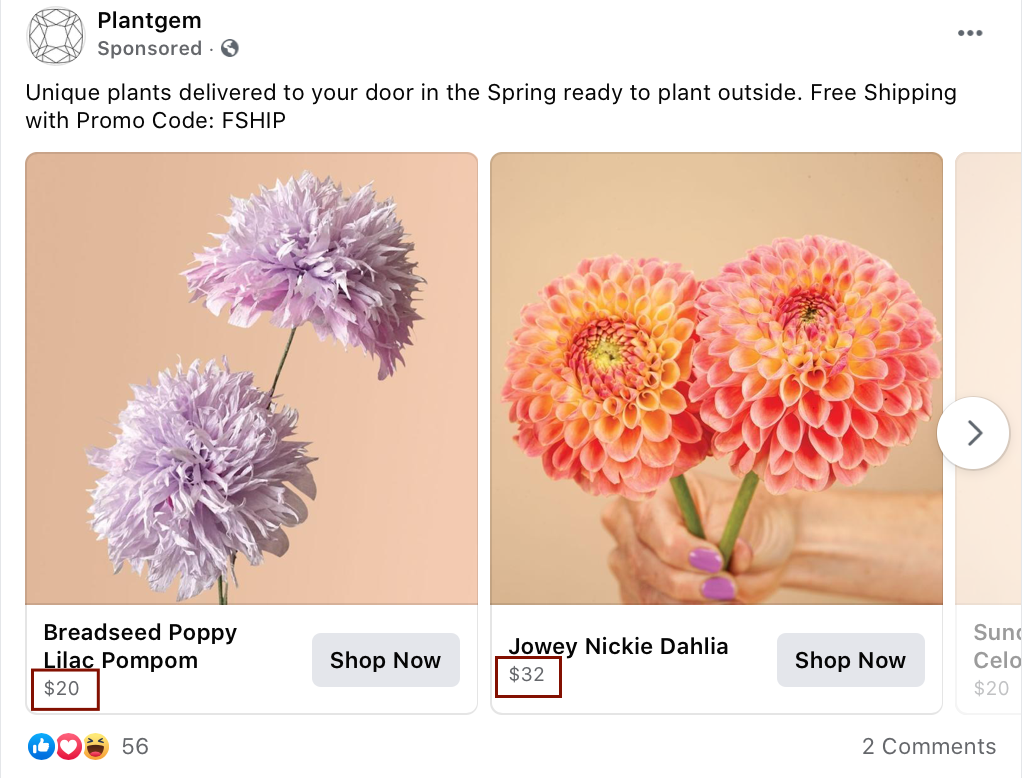Click Shop Now for Breadseed Poppy
The height and width of the screenshot is (778, 1022).
click(385, 660)
